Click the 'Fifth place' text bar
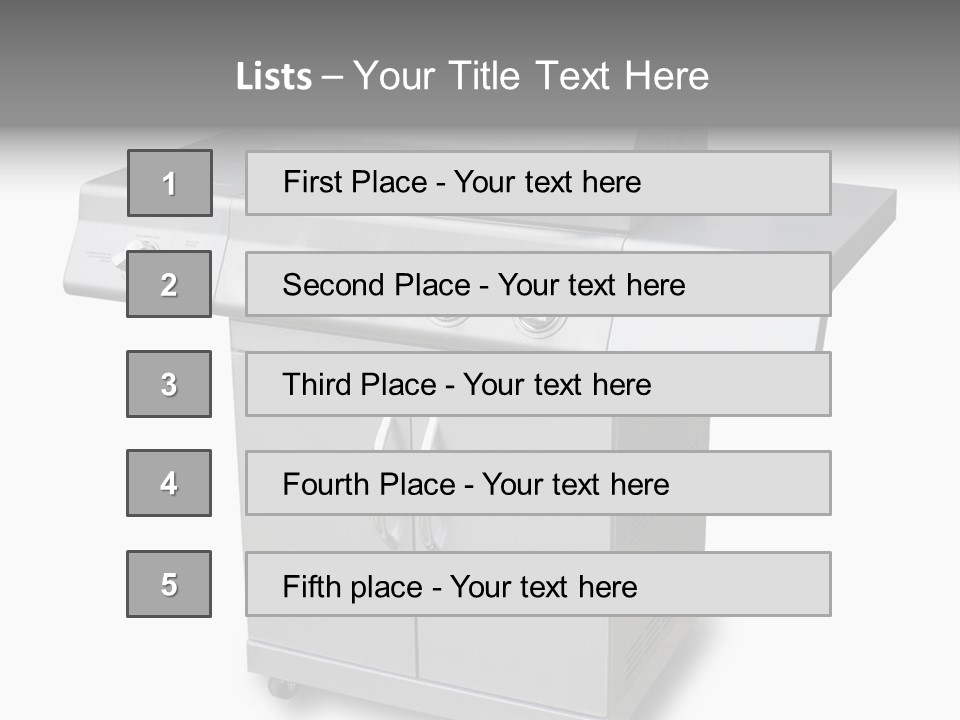960x720 pixels. 538,585
